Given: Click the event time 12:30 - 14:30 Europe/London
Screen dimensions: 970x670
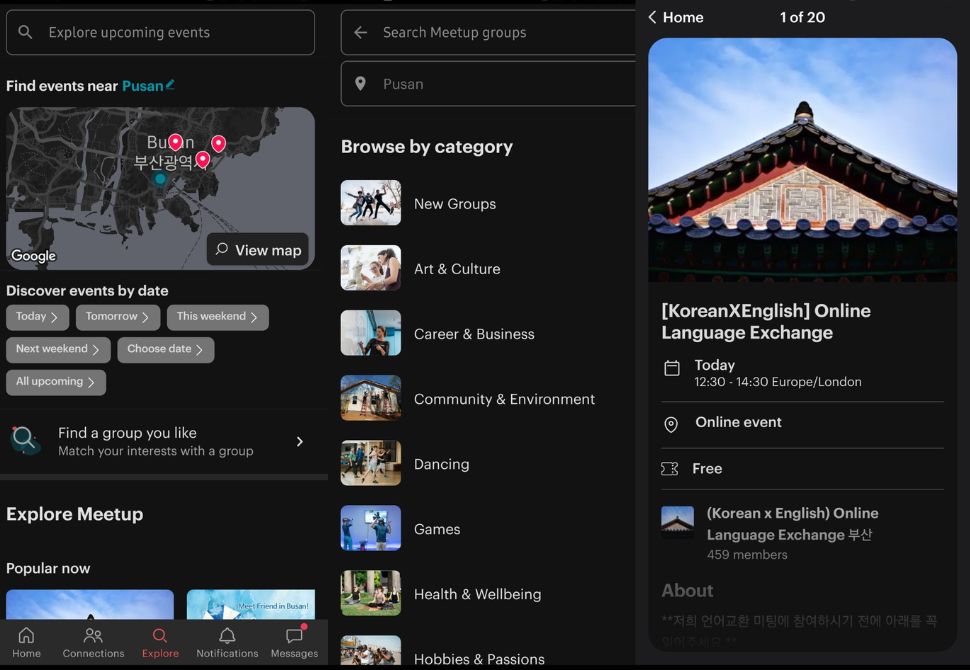Looking at the screenshot, I should click(778, 382).
